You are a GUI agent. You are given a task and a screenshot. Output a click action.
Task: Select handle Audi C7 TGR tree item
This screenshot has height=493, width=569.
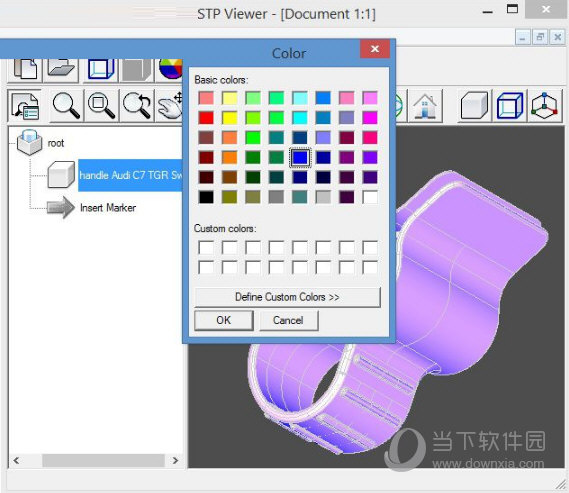point(130,175)
